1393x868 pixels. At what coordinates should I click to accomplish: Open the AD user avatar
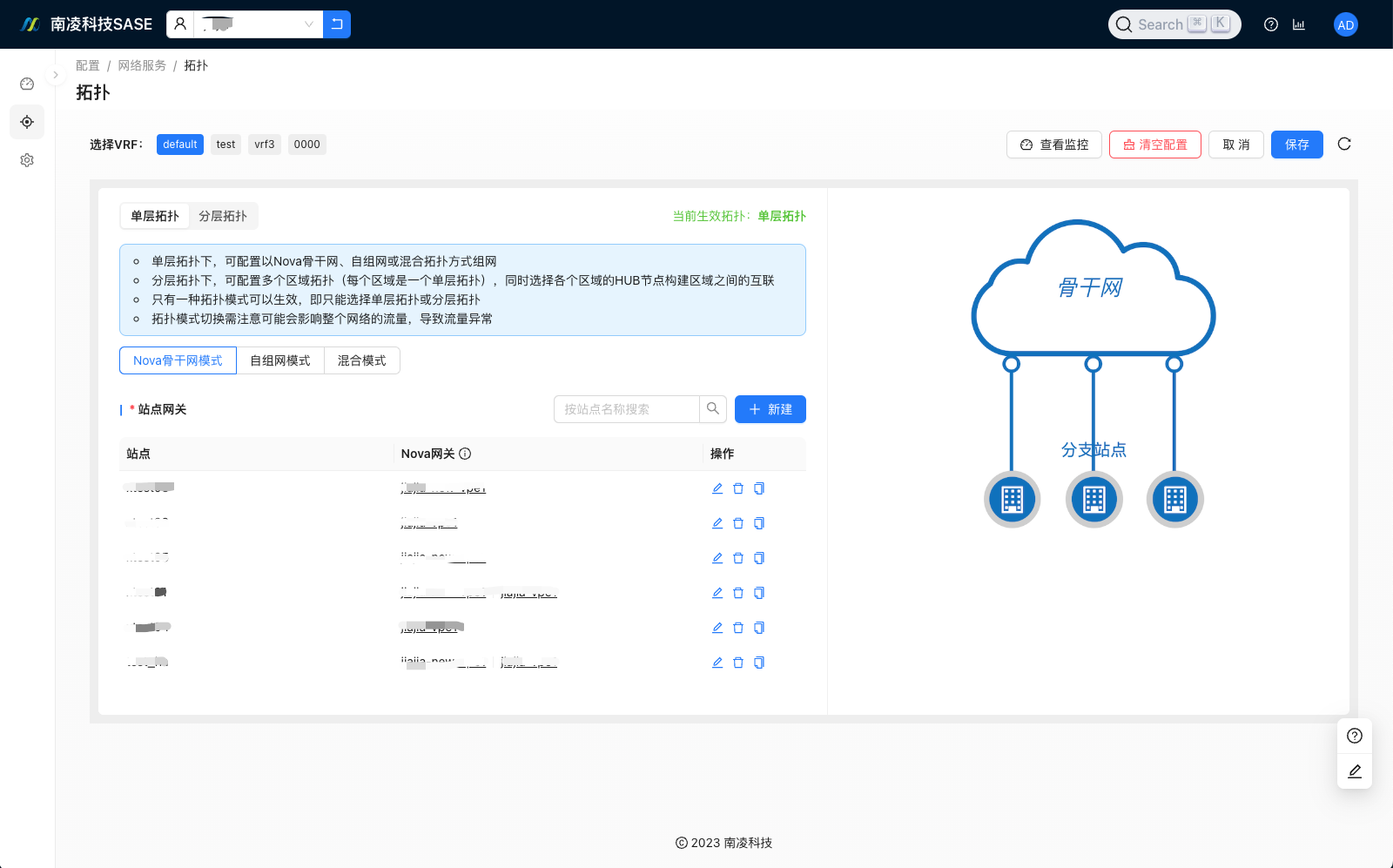coord(1346,24)
